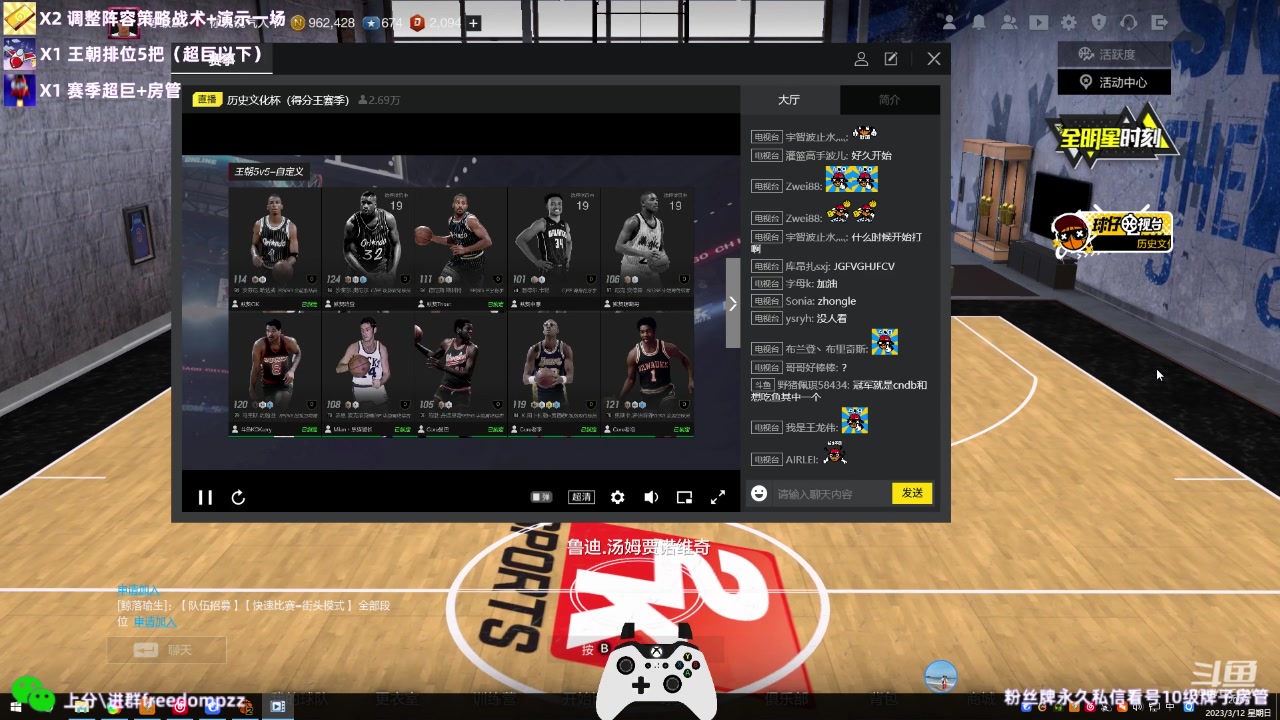Open customer service headset icon
1280x720 pixels.
tap(1129, 22)
